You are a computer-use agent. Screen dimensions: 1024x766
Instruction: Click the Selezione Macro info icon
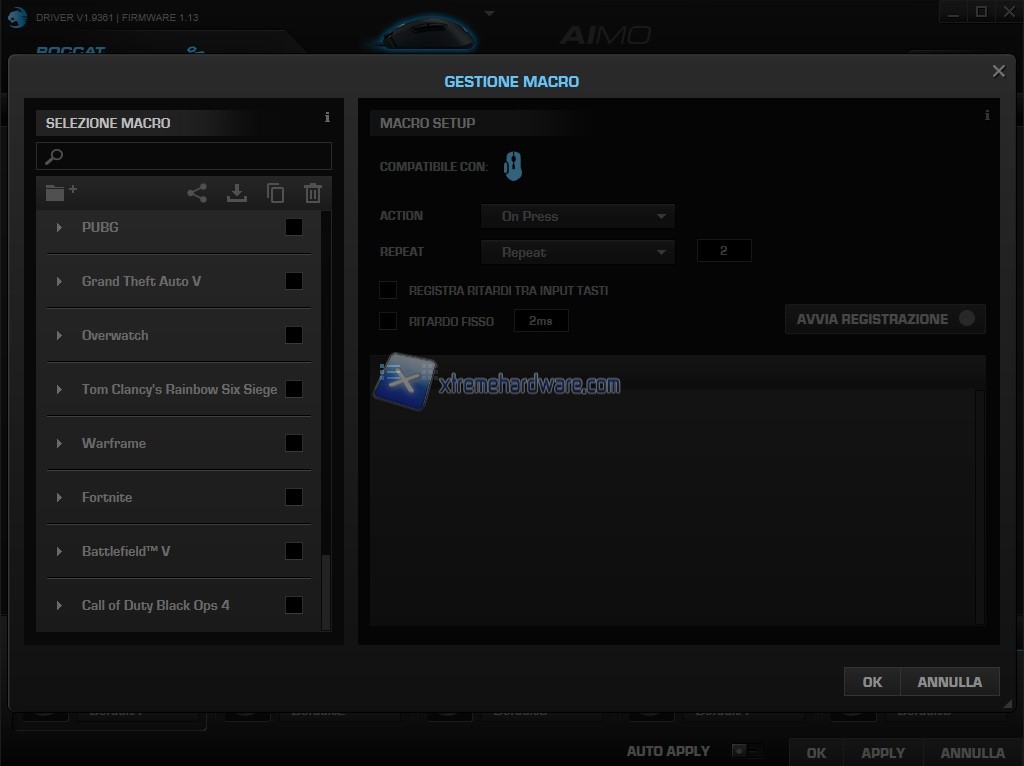click(x=327, y=118)
